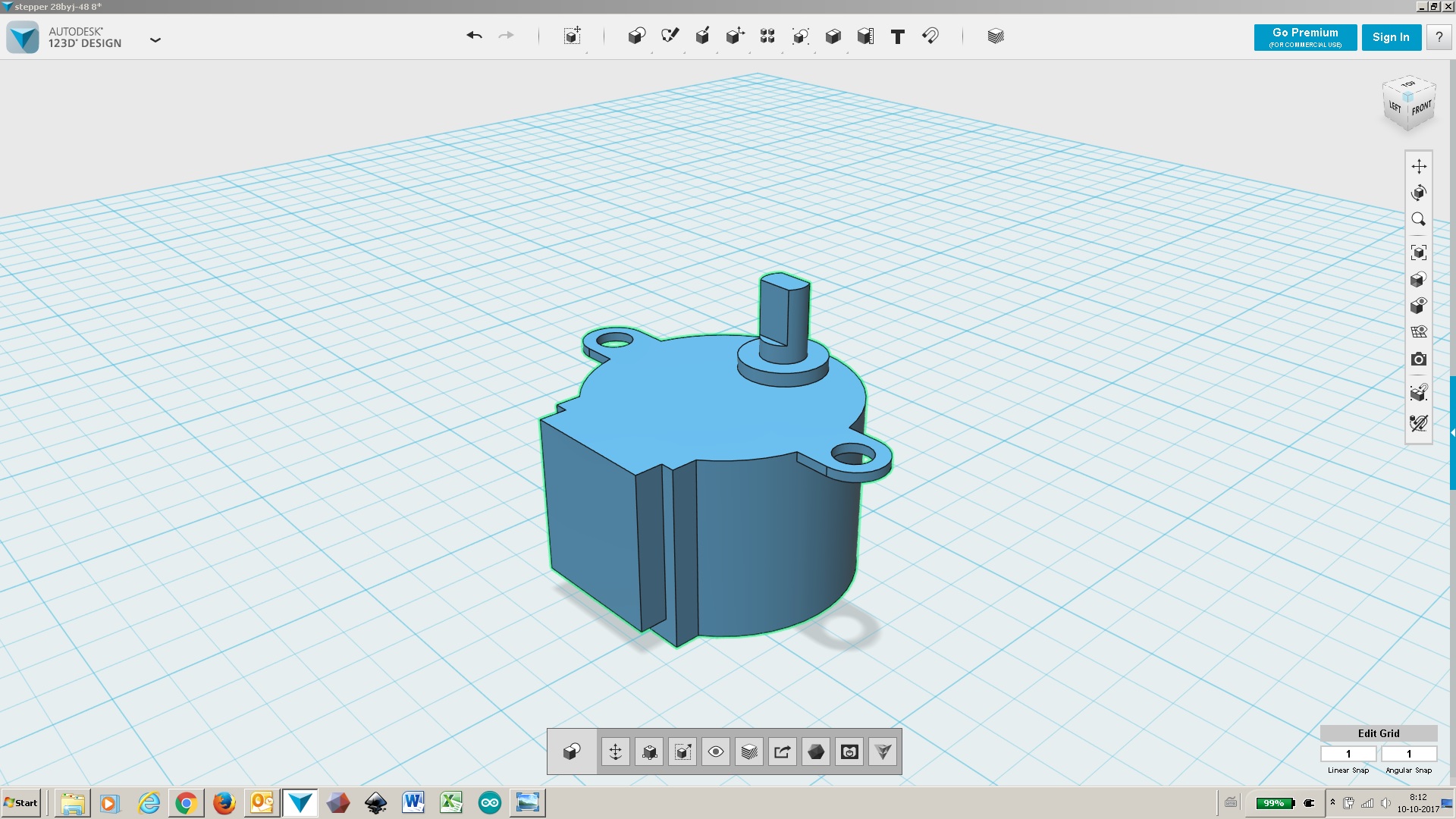1456x819 pixels.
Task: Select the Orbit tool in navigation bar
Action: [1419, 193]
